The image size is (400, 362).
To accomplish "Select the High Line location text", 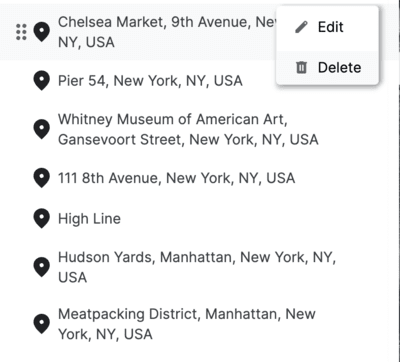I will (89, 219).
